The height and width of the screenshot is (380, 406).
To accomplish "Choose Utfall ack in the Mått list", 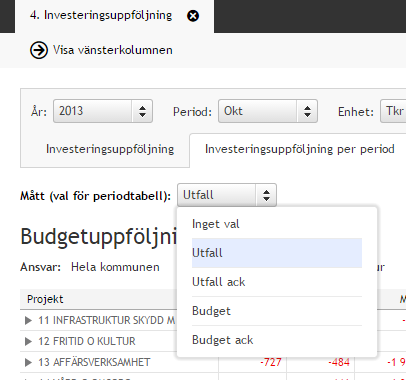I will click(277, 282).
